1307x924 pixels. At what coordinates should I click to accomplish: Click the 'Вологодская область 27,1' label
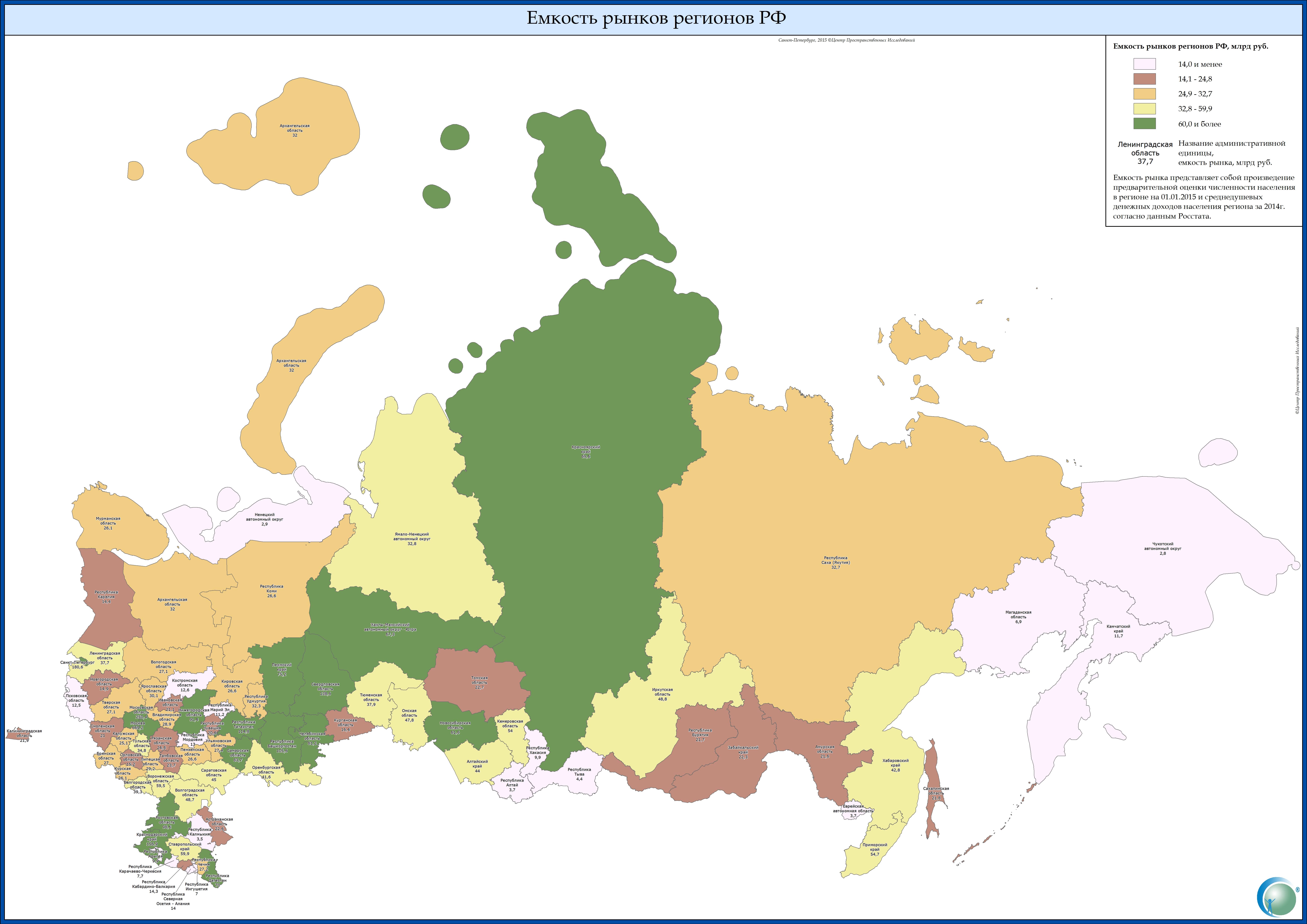click(163, 667)
